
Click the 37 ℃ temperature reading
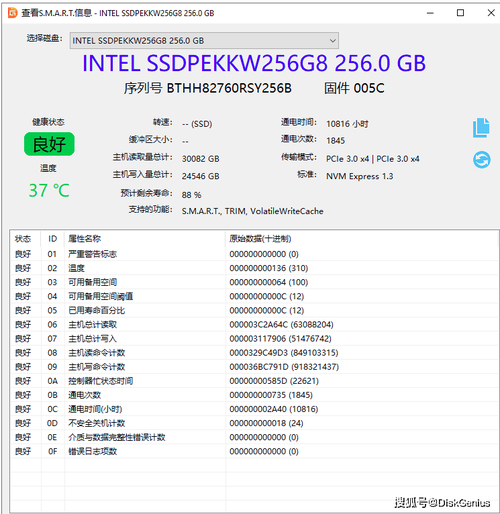(x=49, y=191)
